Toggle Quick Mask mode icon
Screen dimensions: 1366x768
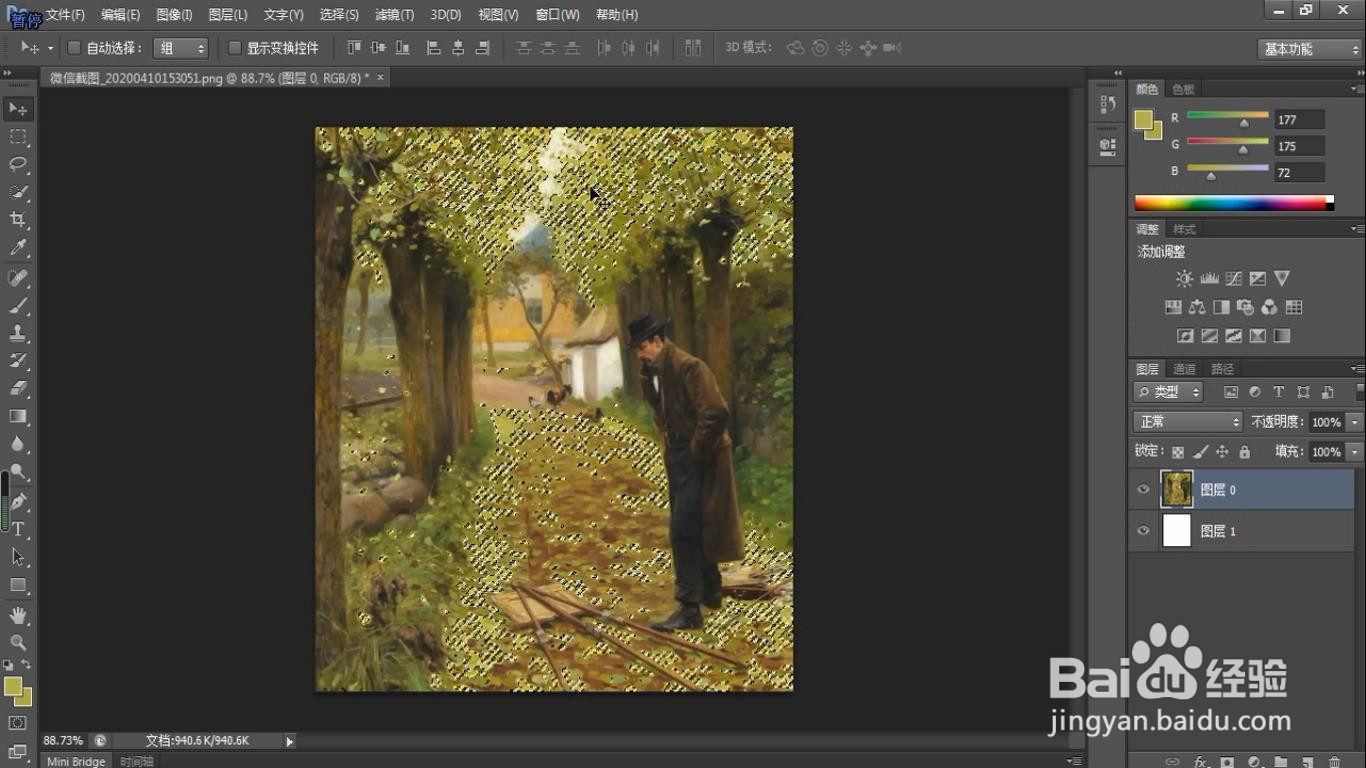(18, 722)
